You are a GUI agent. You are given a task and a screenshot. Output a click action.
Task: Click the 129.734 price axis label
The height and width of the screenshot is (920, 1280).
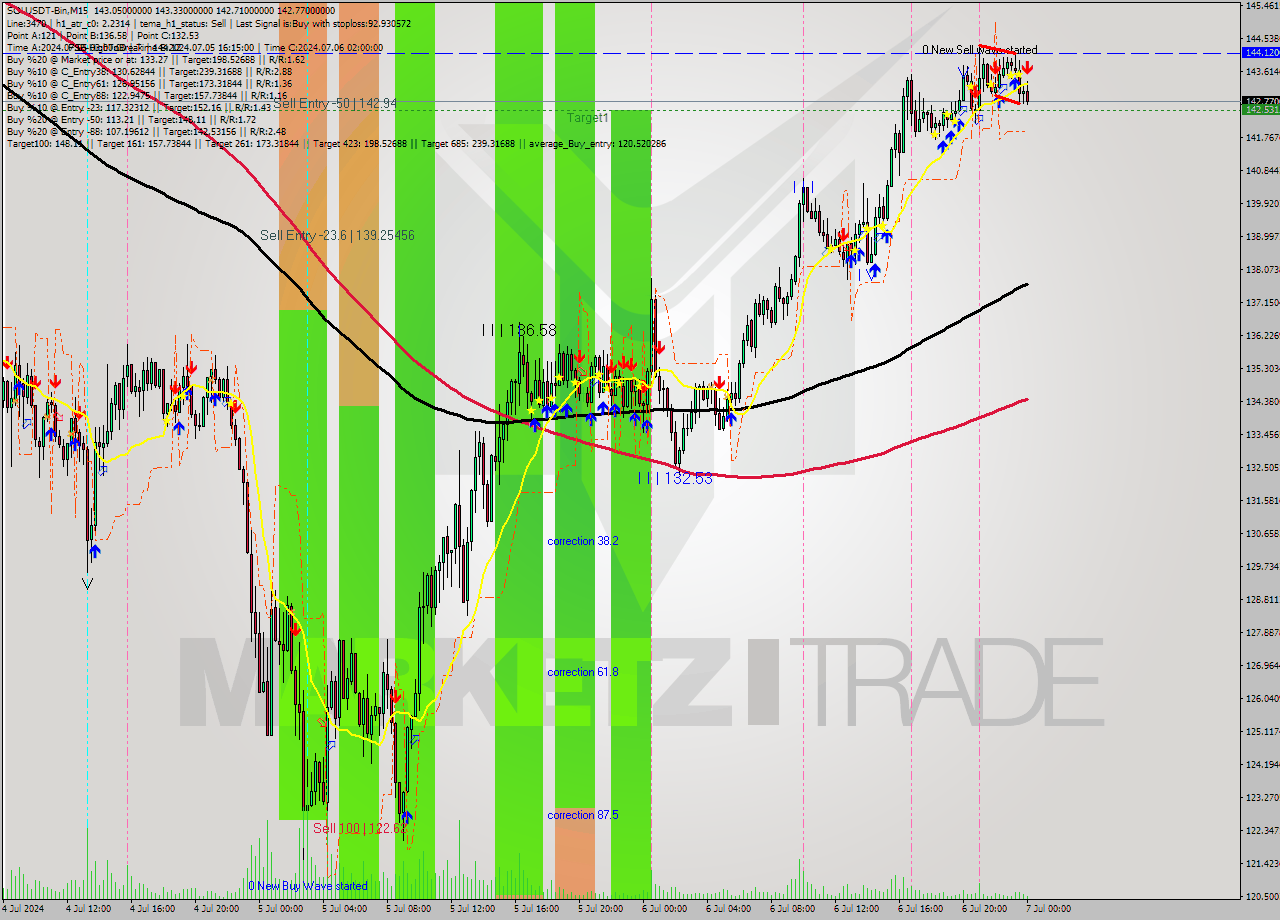click(1261, 566)
